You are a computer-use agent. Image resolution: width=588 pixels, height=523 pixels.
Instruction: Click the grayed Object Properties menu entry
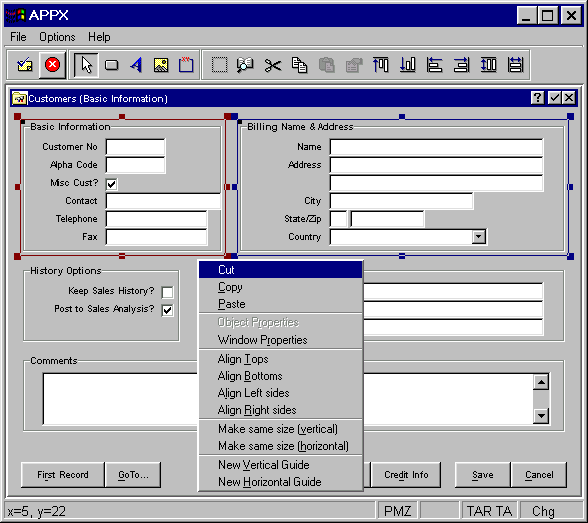(x=280, y=322)
